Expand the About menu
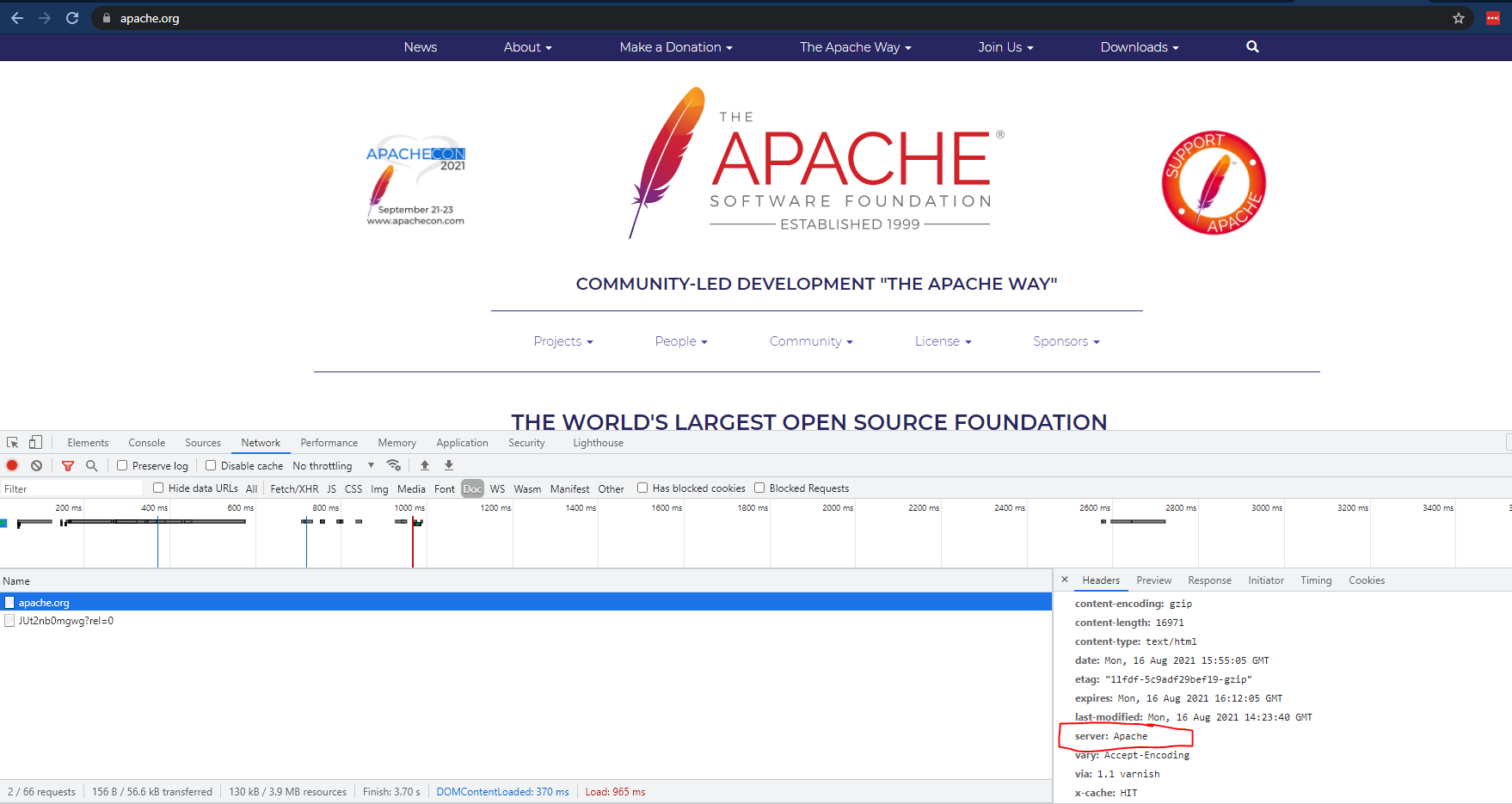 click(527, 47)
